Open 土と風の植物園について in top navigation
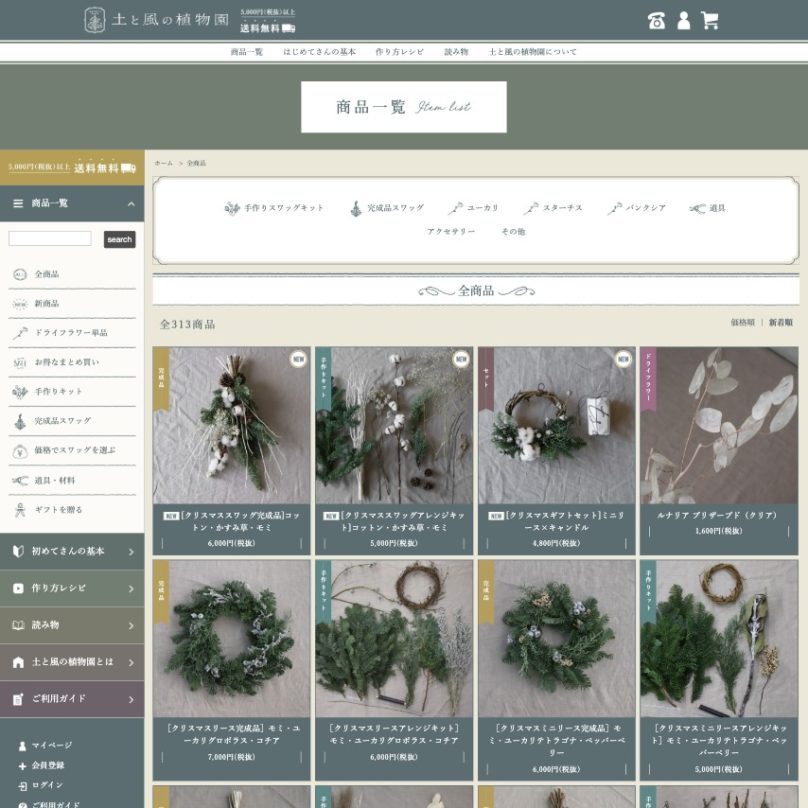Viewport: 808px width, 808px height. point(532,52)
